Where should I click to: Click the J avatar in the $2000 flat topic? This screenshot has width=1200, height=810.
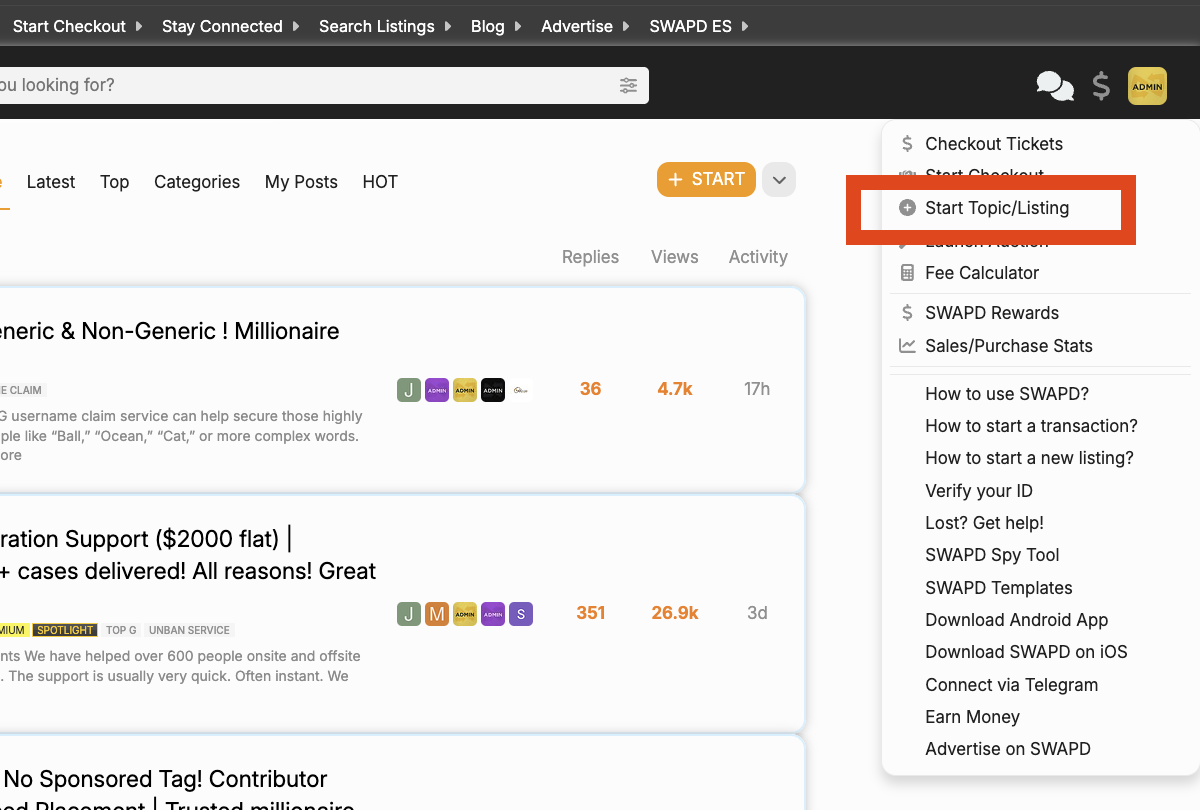[408, 614]
